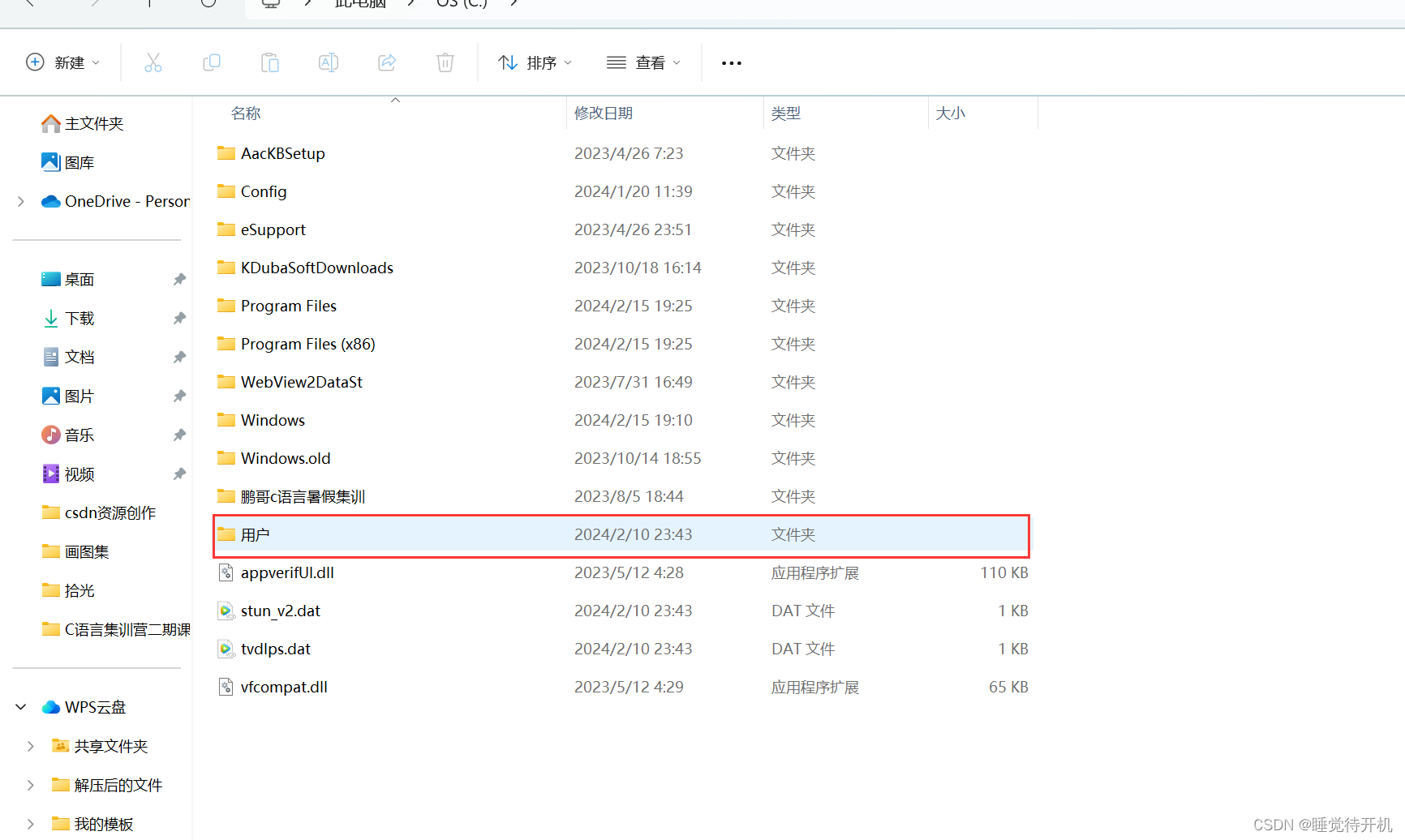Sort by 大小 column header

(951, 114)
